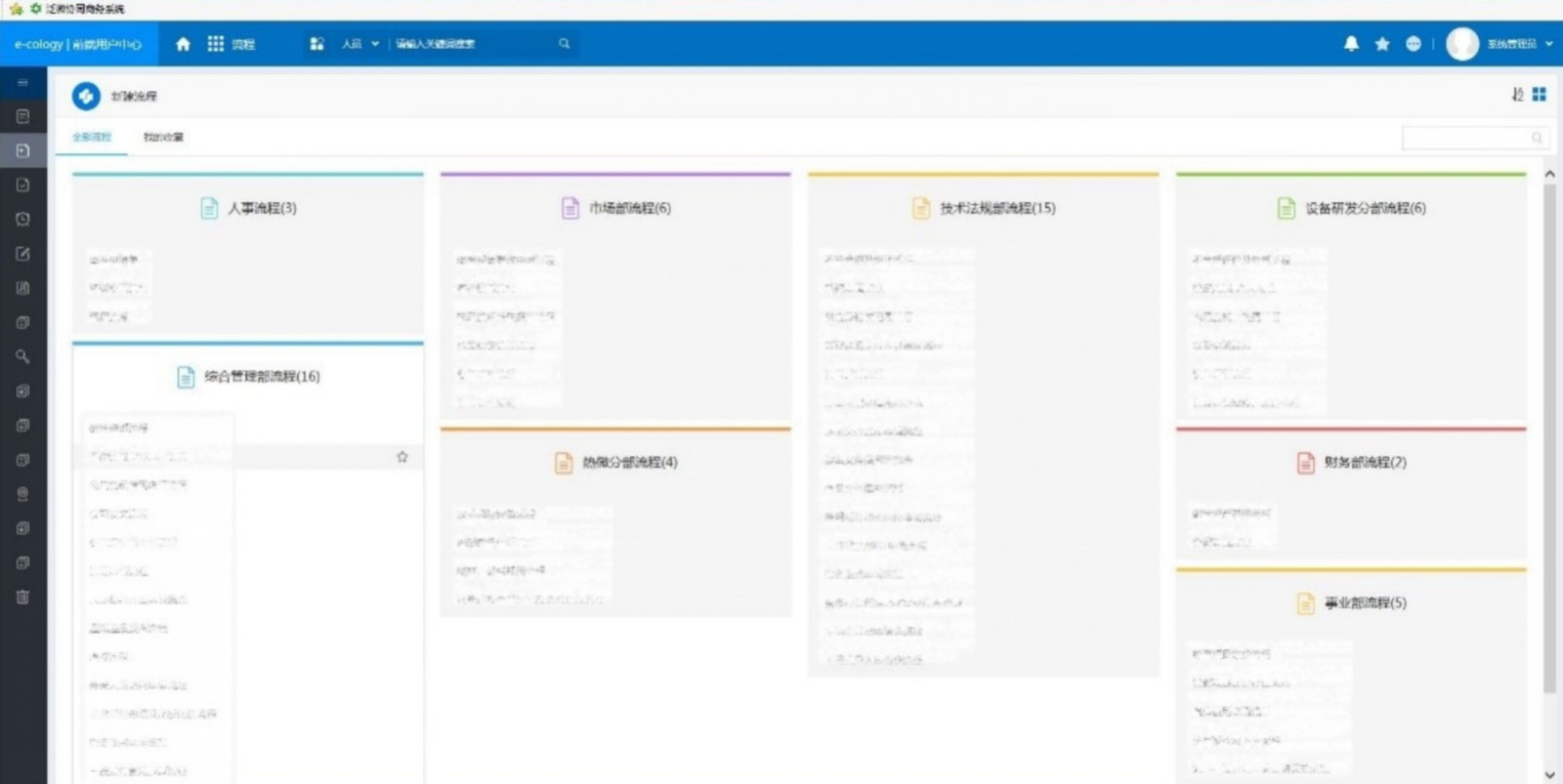Open the more options ellipsis icon
Viewport: 1563px width, 784px height.
click(x=1414, y=44)
